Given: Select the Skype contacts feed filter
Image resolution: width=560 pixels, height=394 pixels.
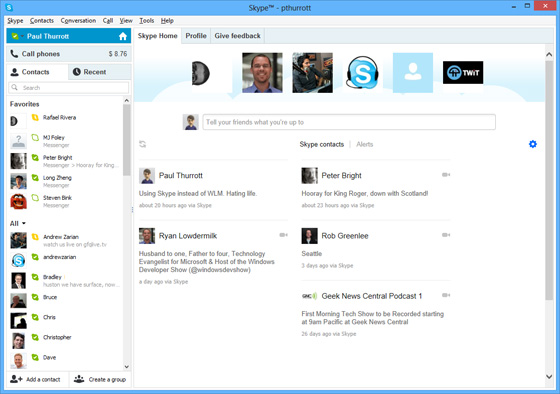Looking at the screenshot, I should point(322,144).
